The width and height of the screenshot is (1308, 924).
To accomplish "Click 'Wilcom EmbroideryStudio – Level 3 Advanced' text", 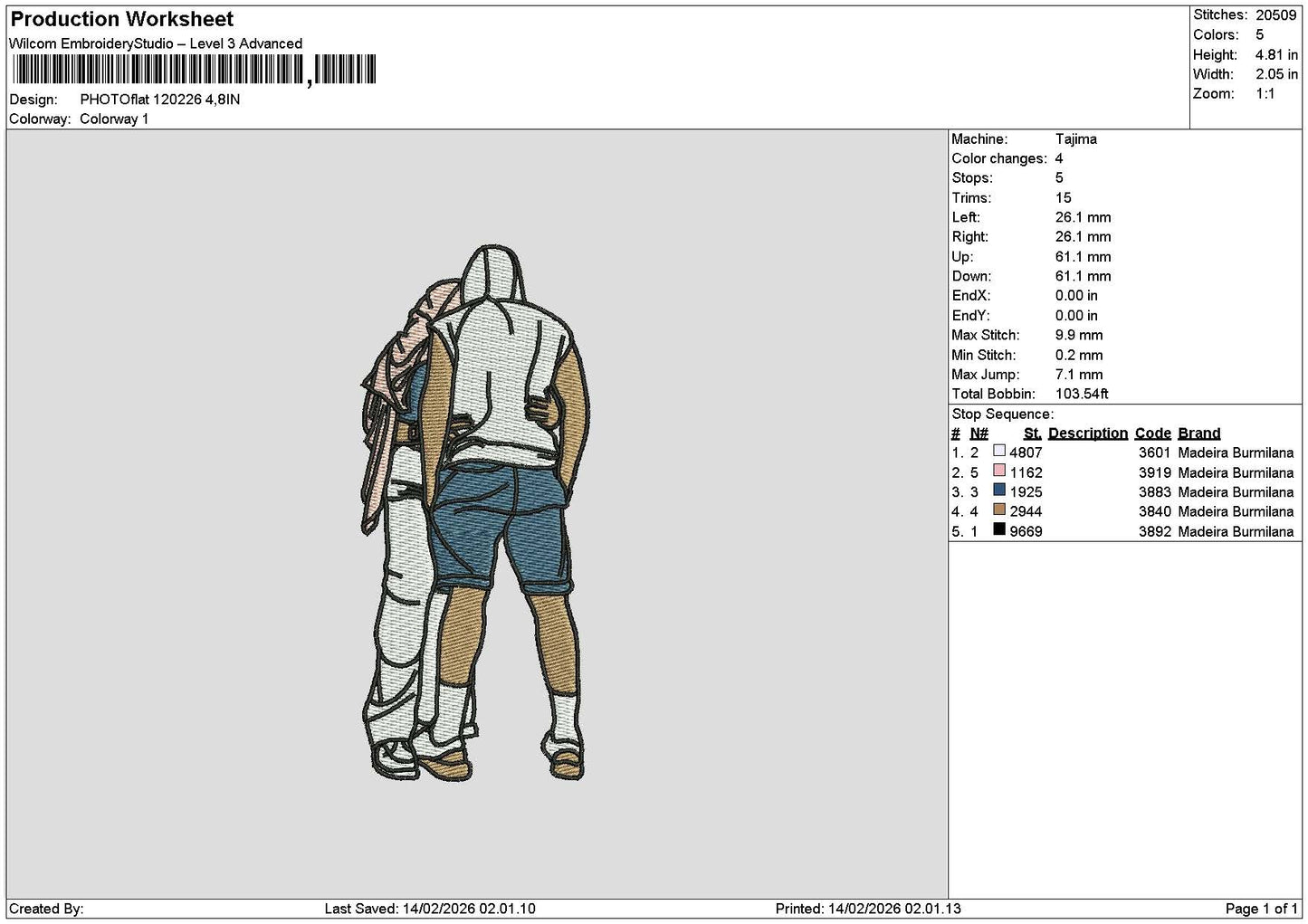I will 156,43.
